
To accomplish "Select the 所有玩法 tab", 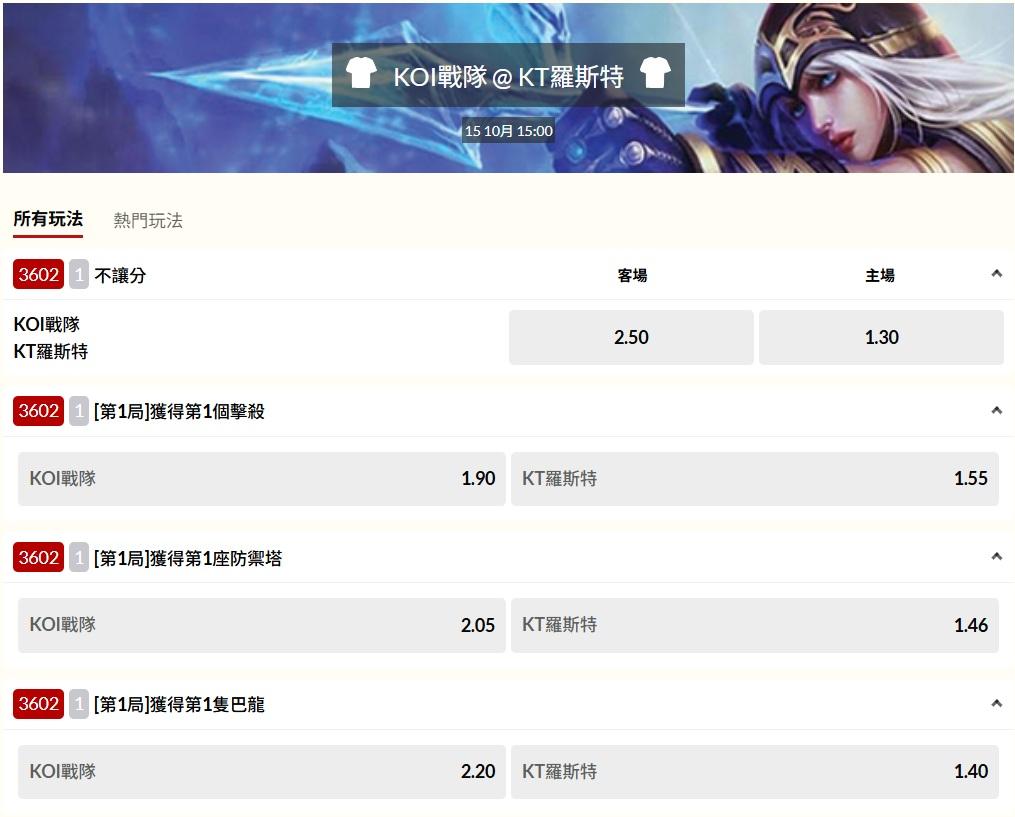I will [49, 219].
